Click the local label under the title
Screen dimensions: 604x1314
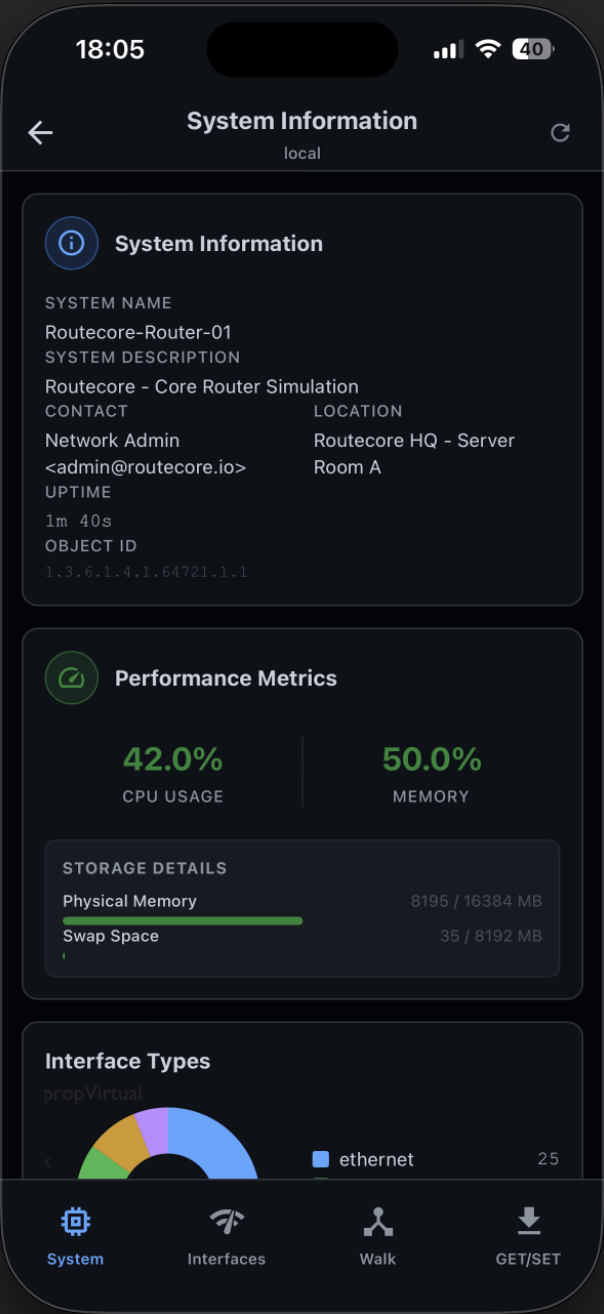coord(302,153)
